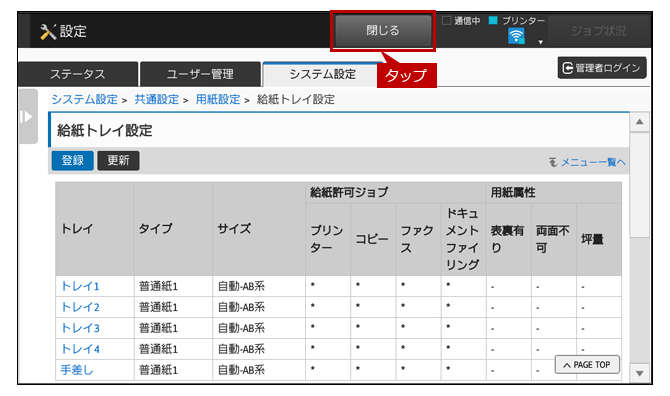Click 自動-AB系 in the トレイ4 row
Screen dimensions: 670x396
[241, 349]
